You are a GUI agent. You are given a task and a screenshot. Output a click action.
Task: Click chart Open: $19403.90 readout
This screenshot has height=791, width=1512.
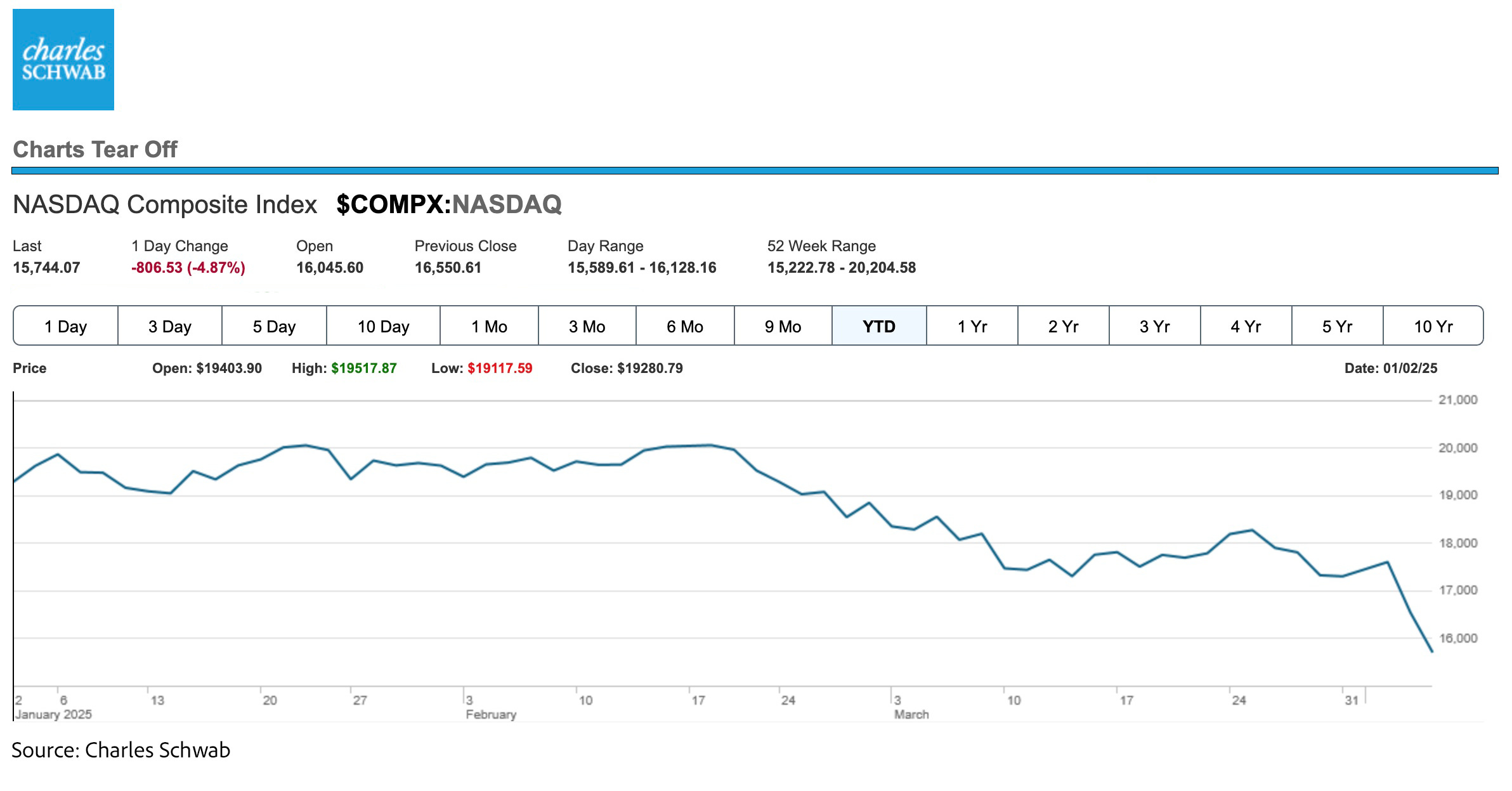tap(207, 368)
